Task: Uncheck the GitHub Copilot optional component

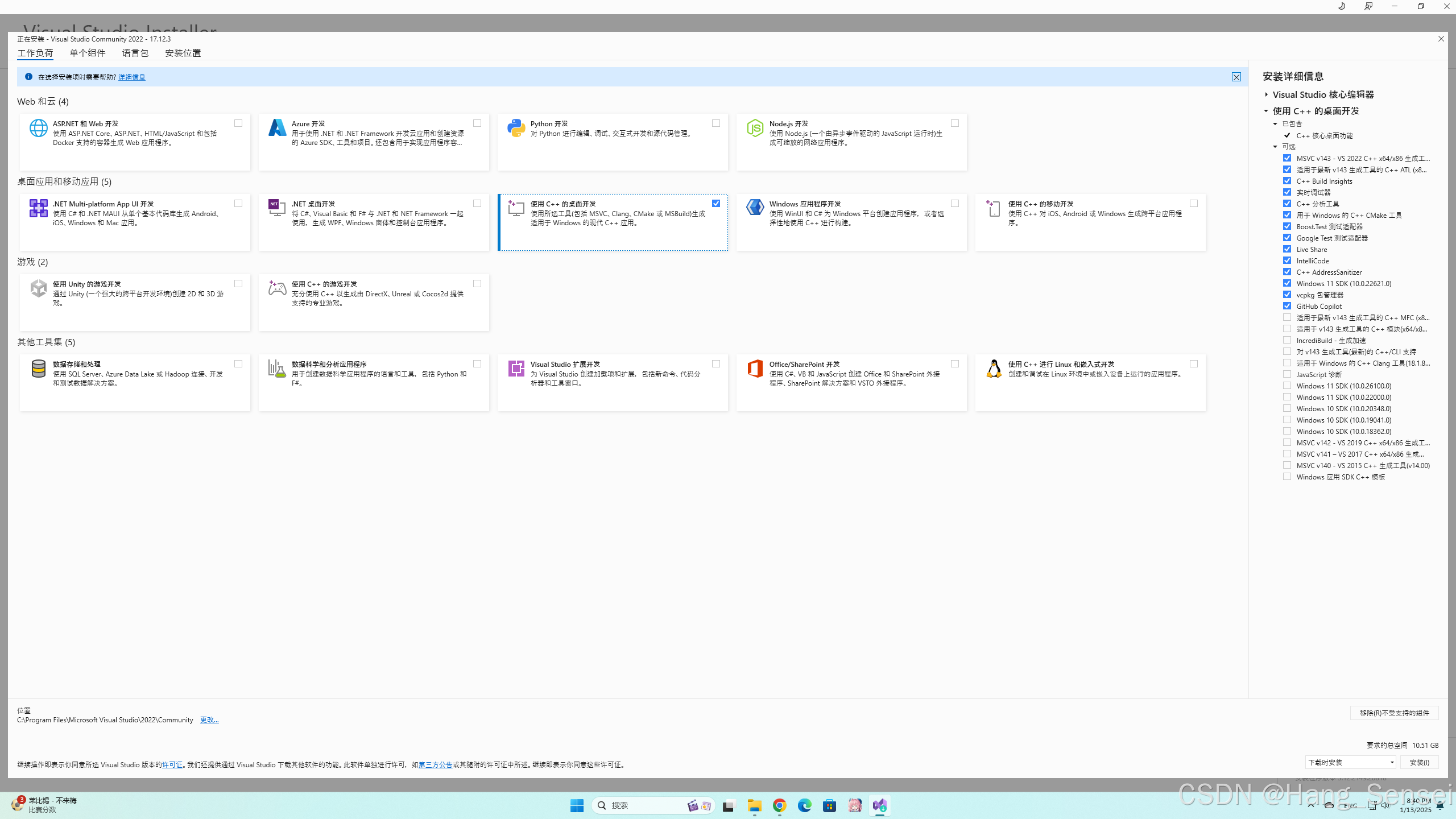Action: 1287,306
